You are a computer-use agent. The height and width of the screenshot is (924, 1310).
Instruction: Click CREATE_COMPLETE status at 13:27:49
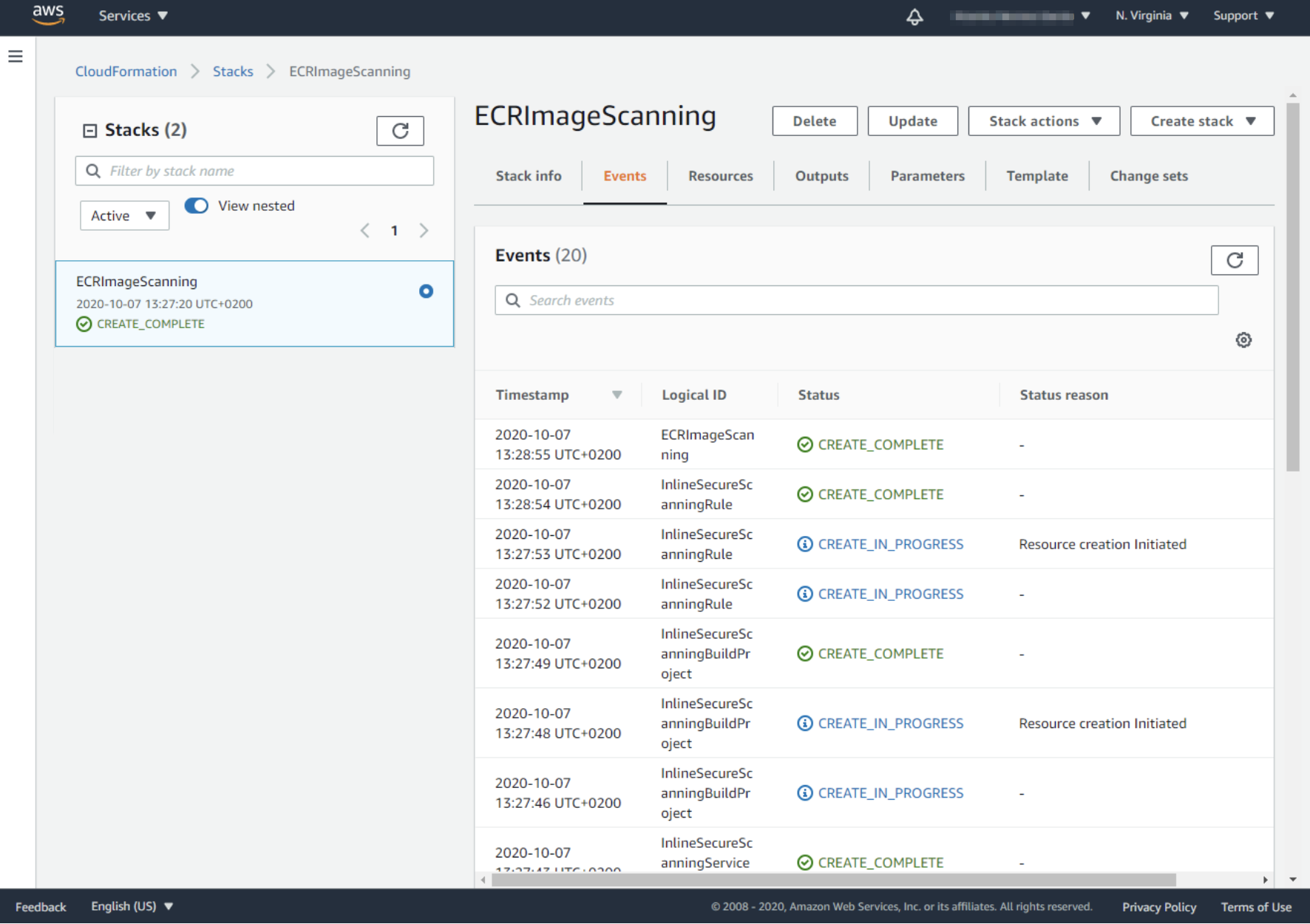click(880, 653)
